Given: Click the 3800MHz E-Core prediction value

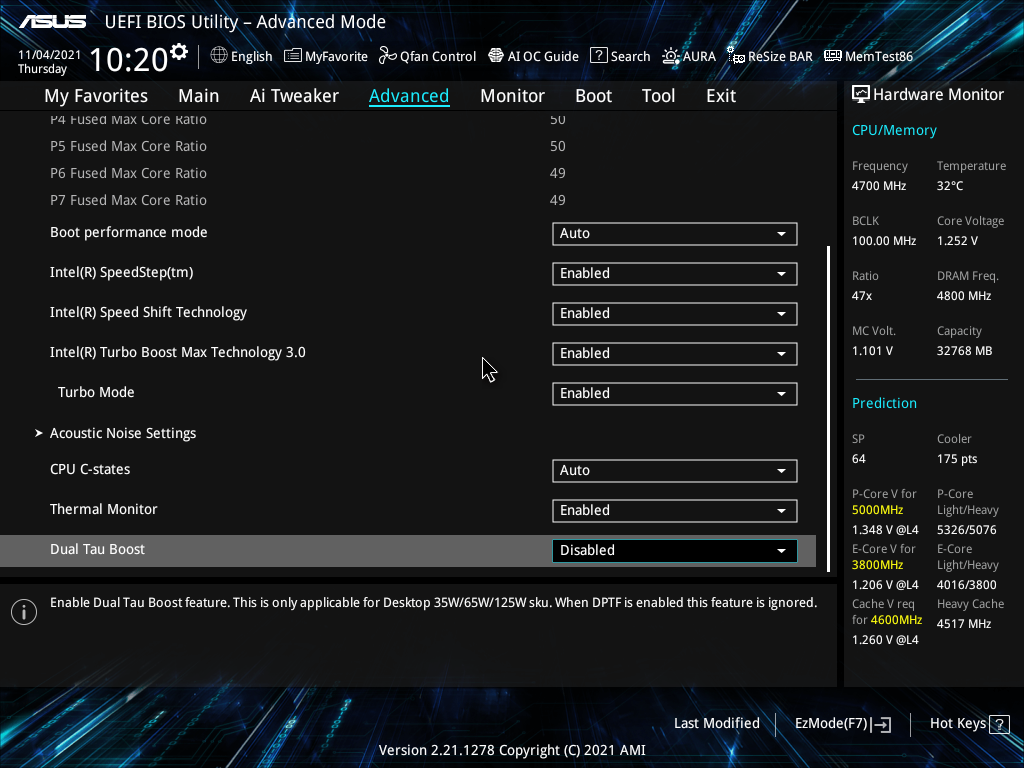Looking at the screenshot, I should pyautogui.click(x=877, y=565).
